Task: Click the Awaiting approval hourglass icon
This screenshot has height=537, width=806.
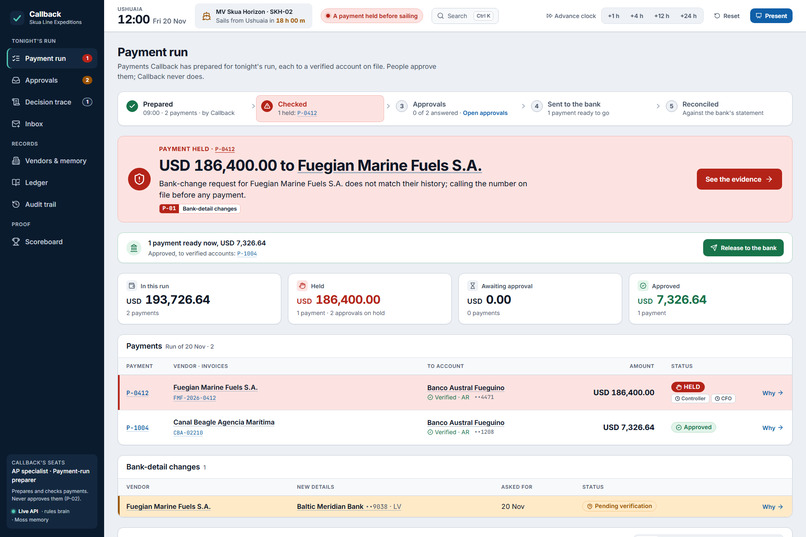Action: (472, 286)
